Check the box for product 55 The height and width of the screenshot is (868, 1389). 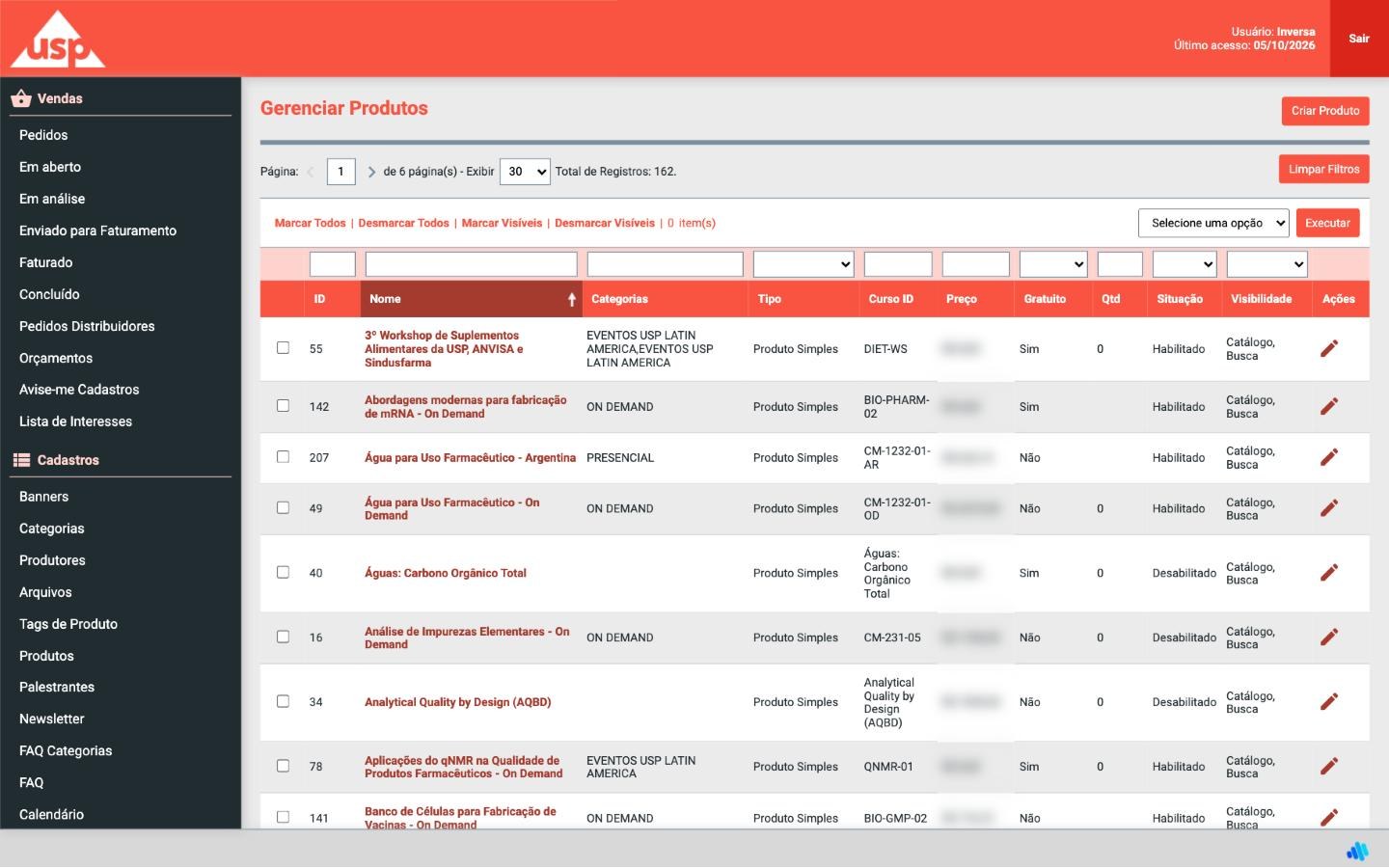tap(283, 347)
